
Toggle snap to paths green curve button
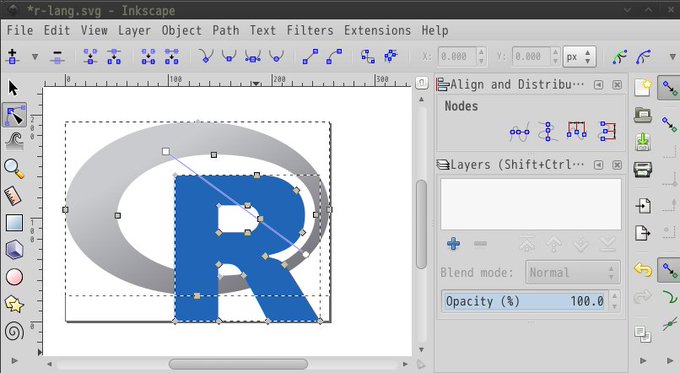click(670, 297)
